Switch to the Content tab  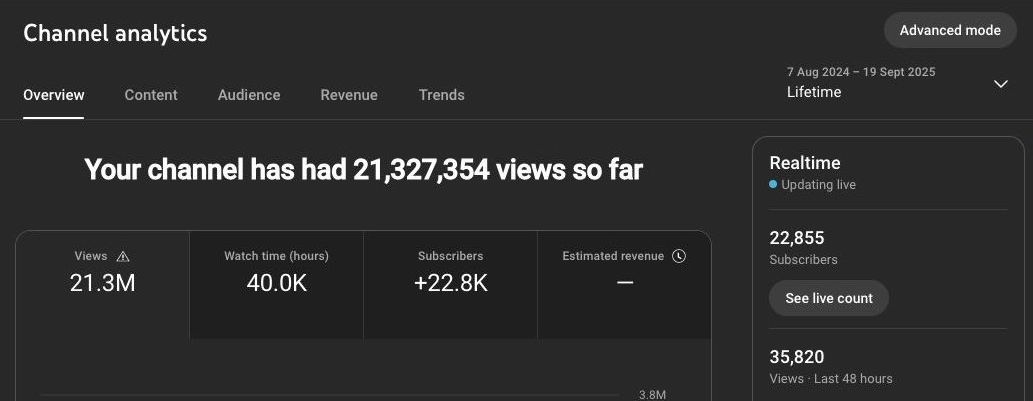151,95
